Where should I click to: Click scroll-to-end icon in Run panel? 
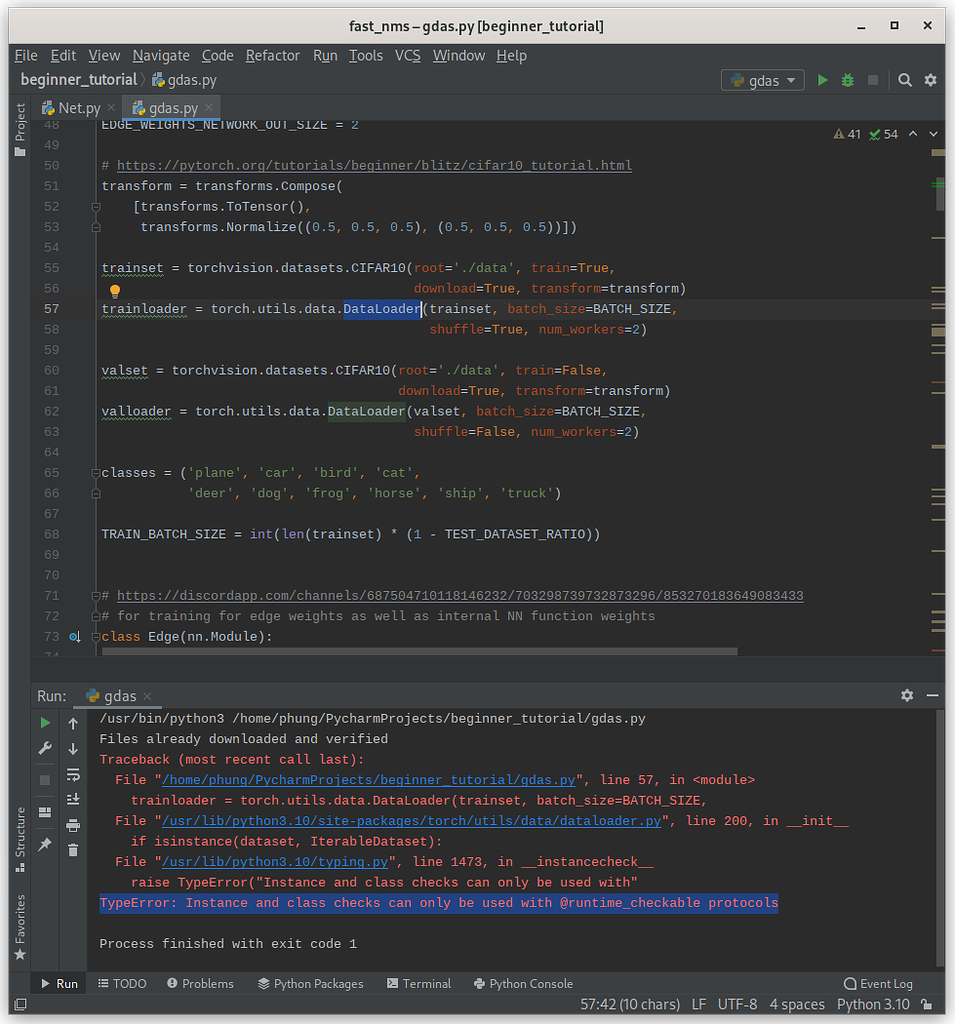click(x=73, y=799)
